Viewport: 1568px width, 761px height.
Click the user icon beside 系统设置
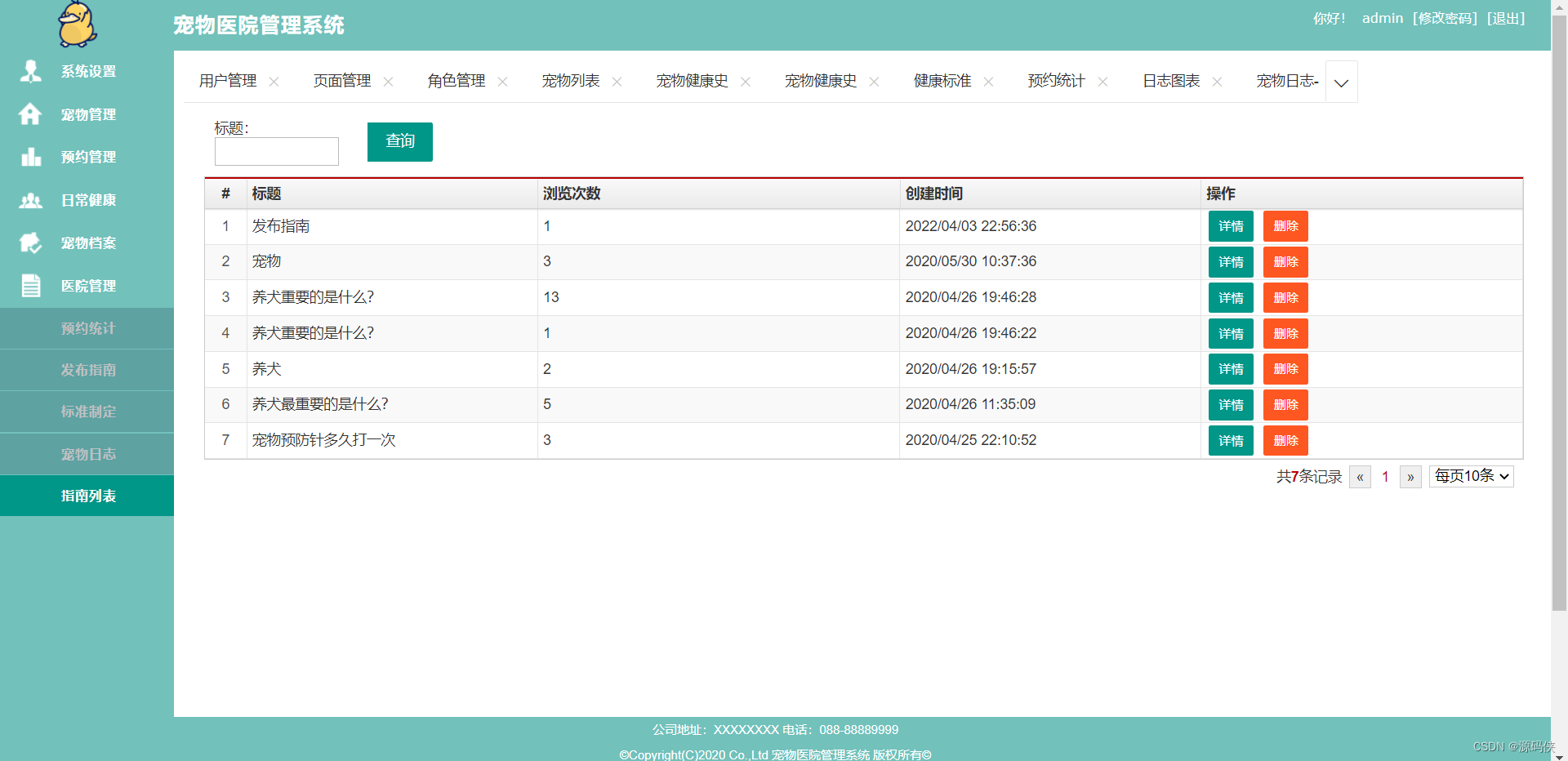click(x=31, y=71)
